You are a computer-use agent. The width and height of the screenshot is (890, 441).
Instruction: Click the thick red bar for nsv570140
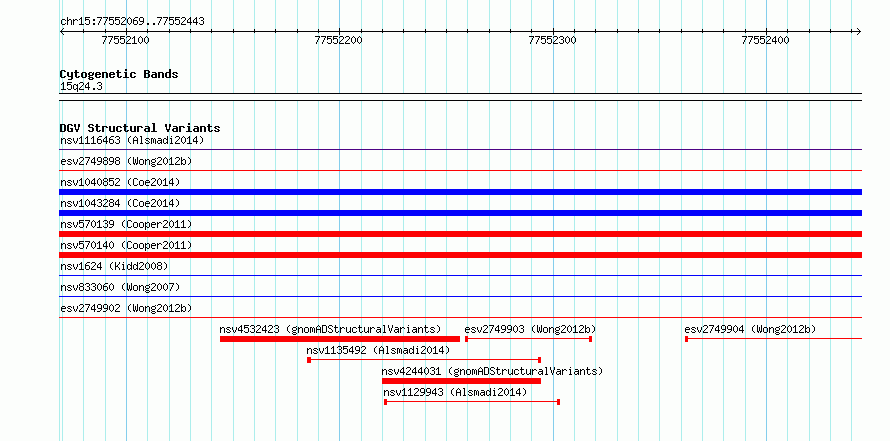pyautogui.click(x=461, y=255)
